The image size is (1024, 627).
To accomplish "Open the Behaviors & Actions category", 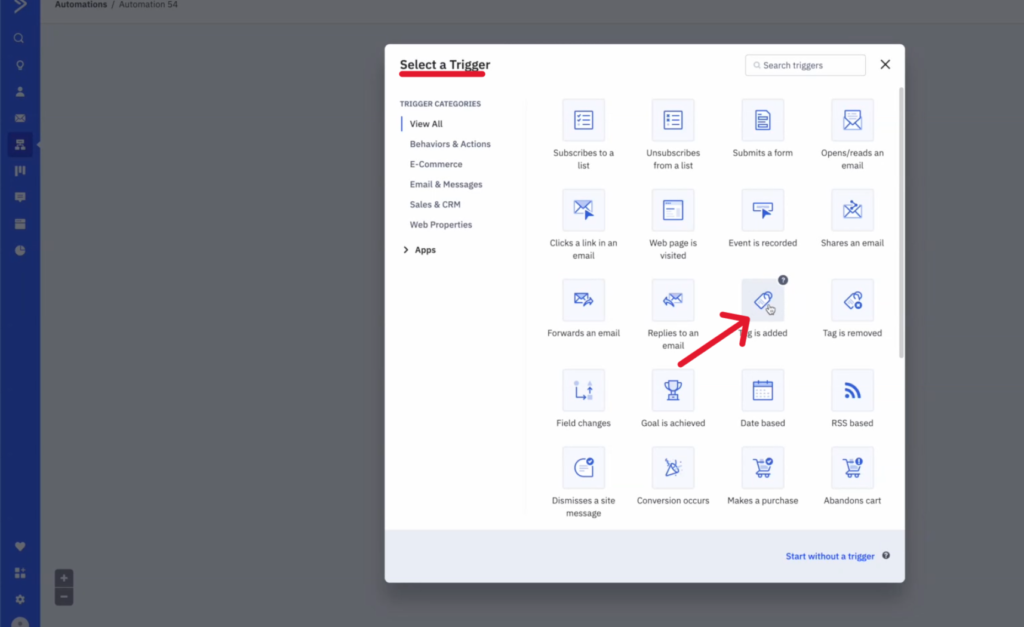I will [x=450, y=144].
